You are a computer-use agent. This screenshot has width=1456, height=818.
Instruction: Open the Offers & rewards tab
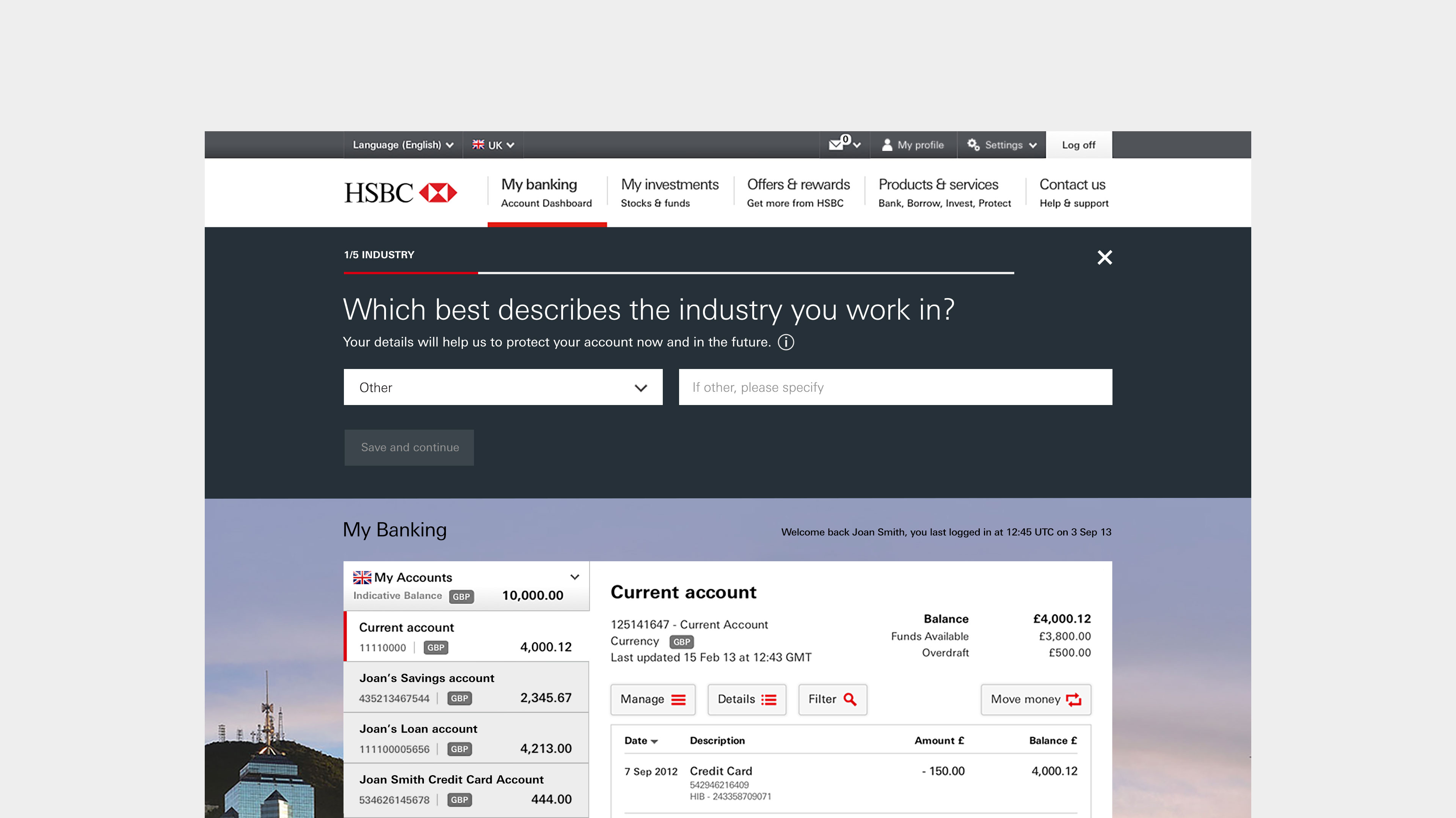(798, 193)
